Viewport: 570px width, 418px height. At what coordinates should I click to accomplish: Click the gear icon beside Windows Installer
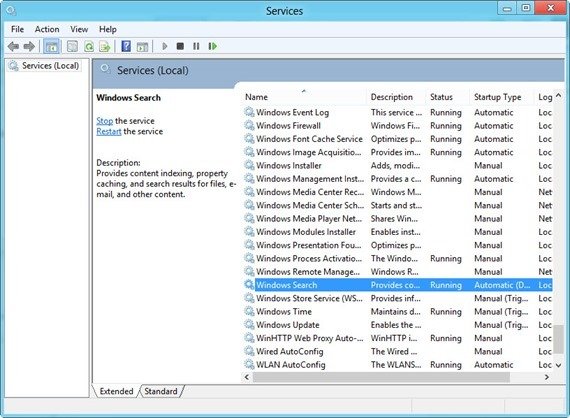coord(249,165)
